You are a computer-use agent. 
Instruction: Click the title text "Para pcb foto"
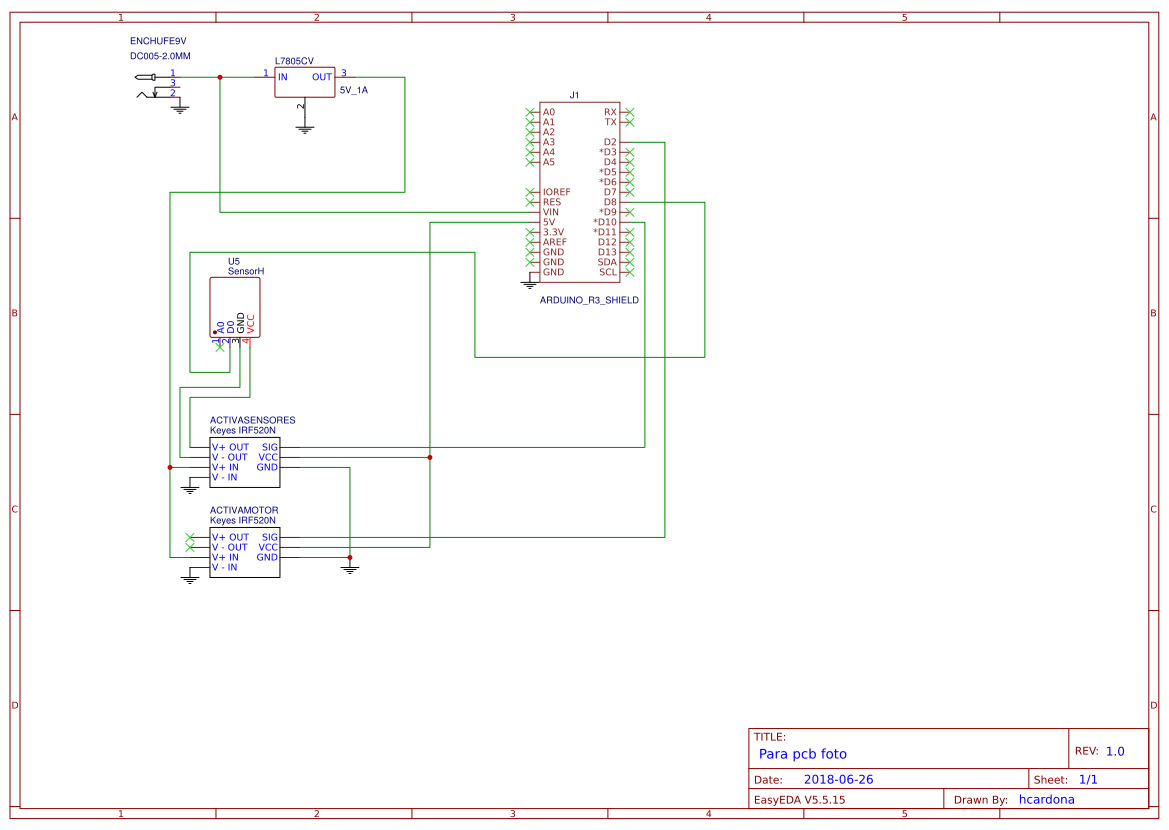803,754
